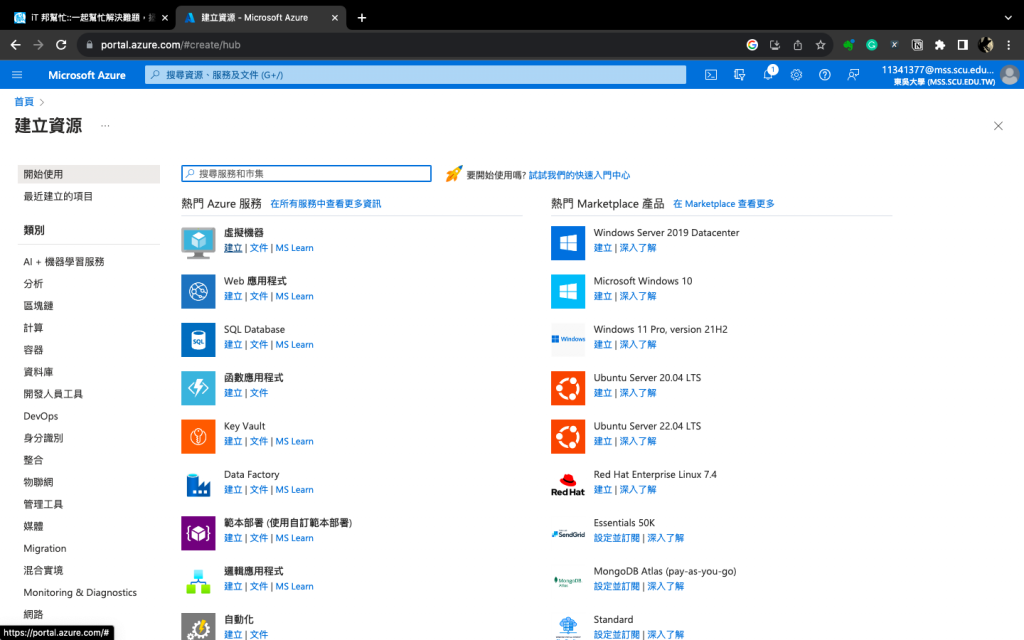The image size is (1024, 640).
Task: Click the SendGrid Essentials 50K logo
Action: click(568, 534)
